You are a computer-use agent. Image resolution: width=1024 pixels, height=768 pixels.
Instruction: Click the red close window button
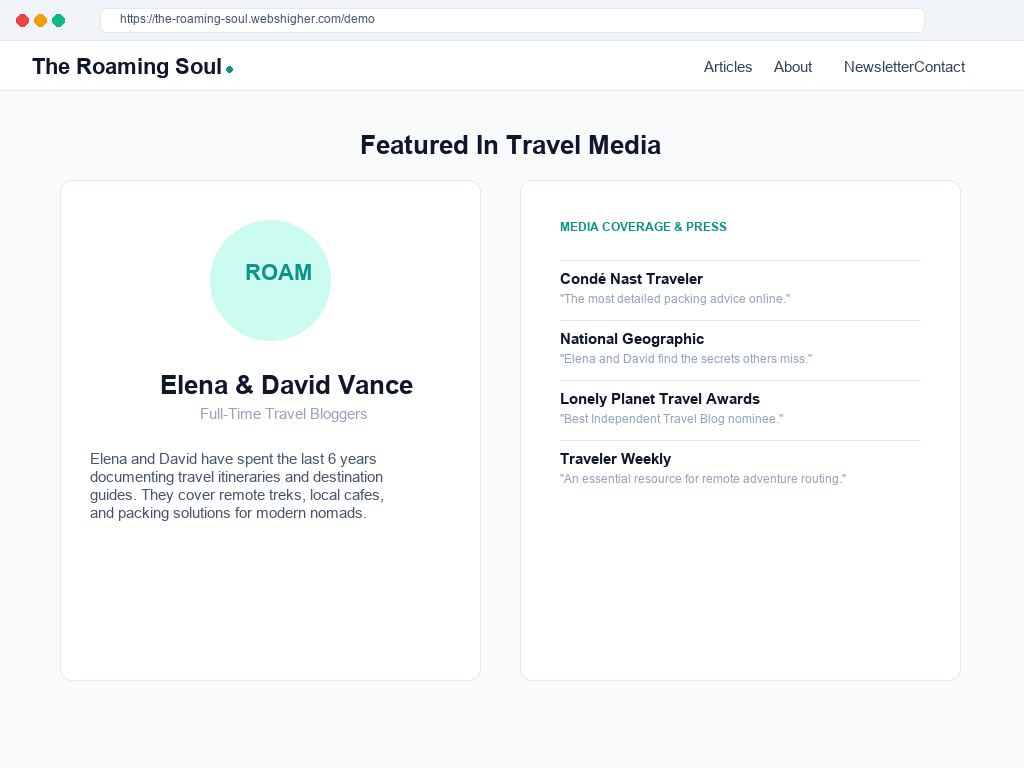click(22, 20)
